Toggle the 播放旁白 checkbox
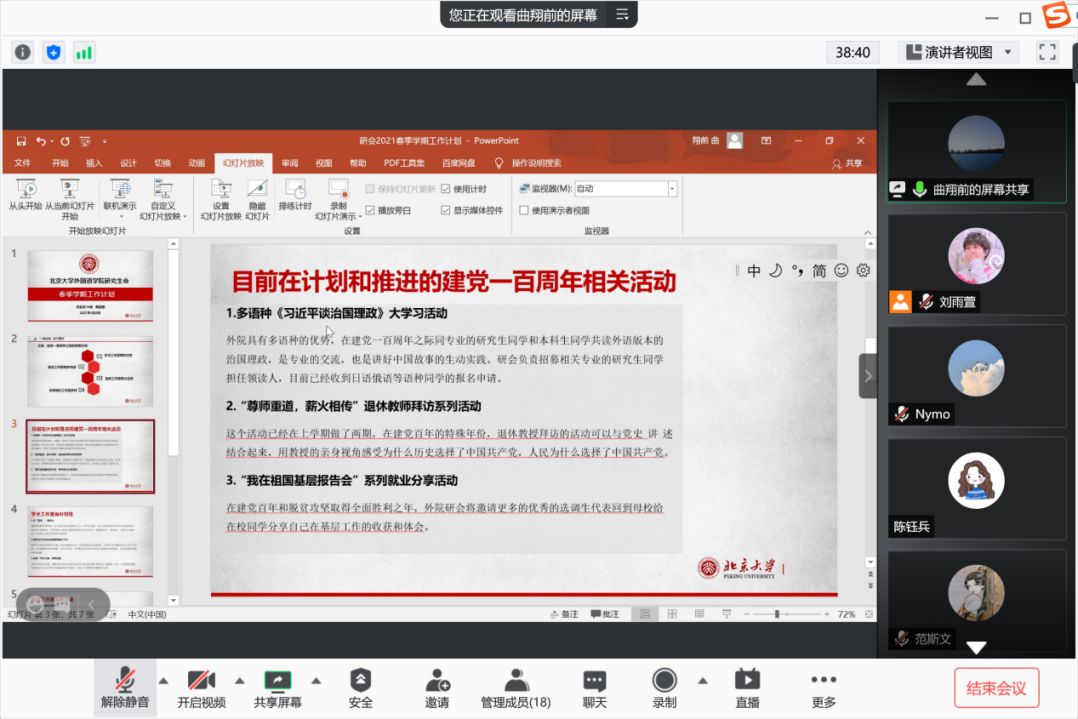Image resolution: width=1078 pixels, height=719 pixels. tap(371, 210)
